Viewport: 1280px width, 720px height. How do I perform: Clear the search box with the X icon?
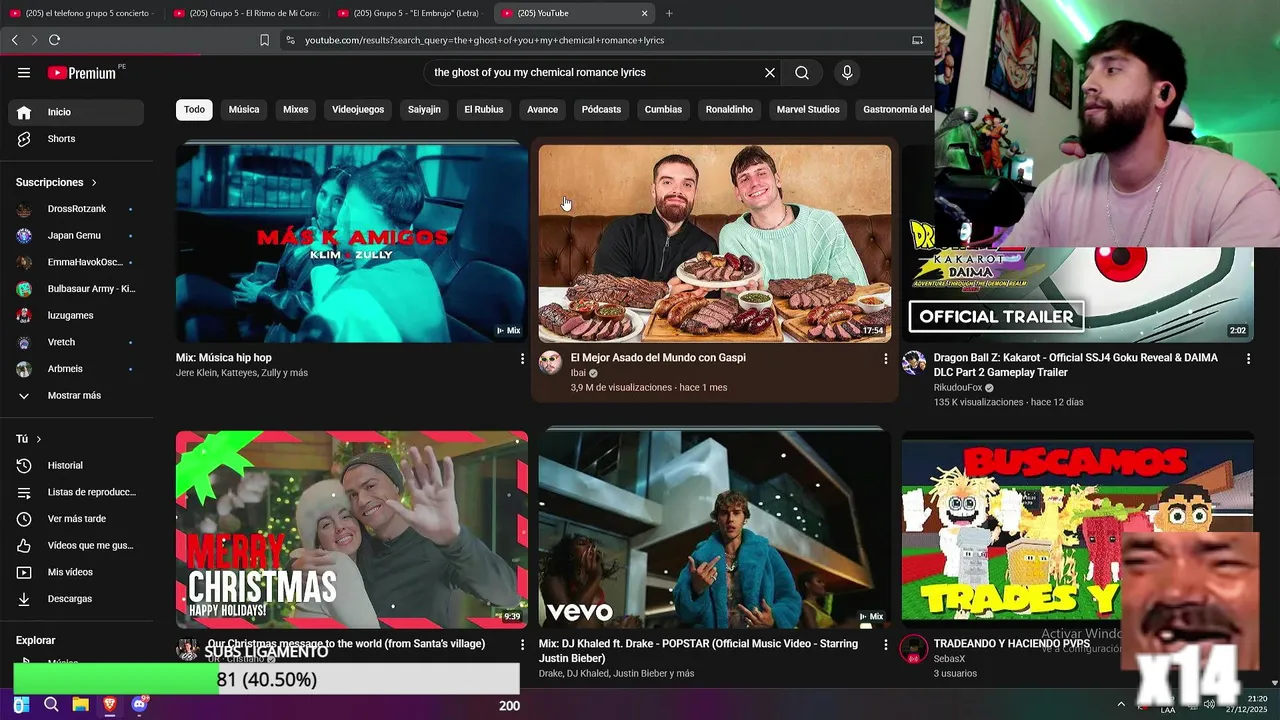tap(770, 73)
